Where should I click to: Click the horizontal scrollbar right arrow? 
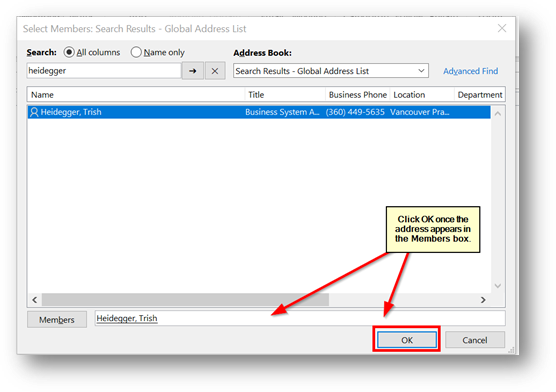[483, 300]
